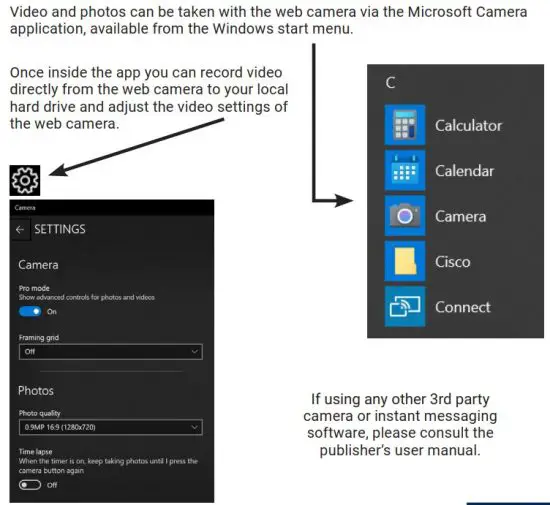This screenshot has height=505, width=550.
Task: Click the Photos section heading
Action: [36, 391]
